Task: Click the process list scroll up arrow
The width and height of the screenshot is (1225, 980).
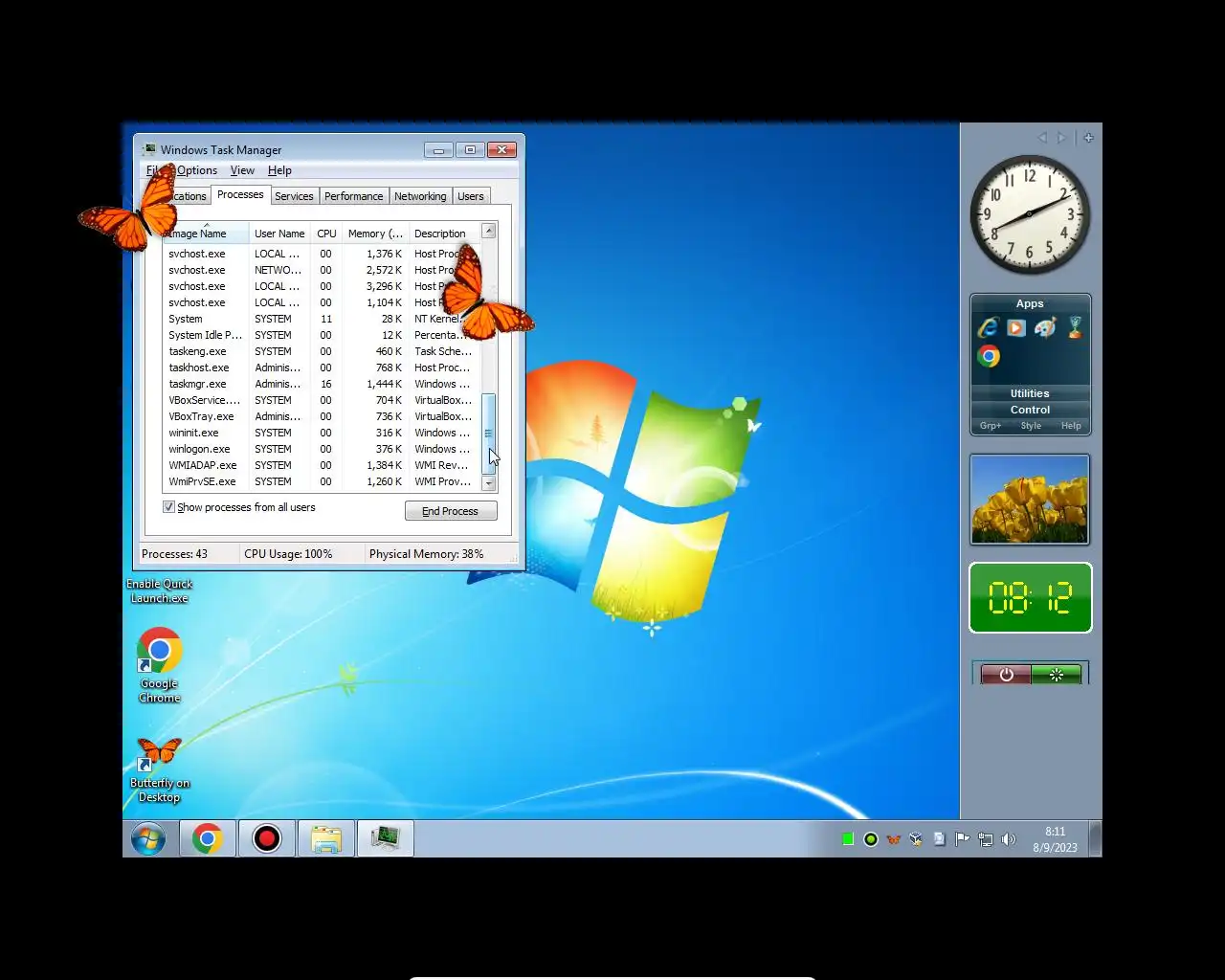Action: pyautogui.click(x=488, y=231)
